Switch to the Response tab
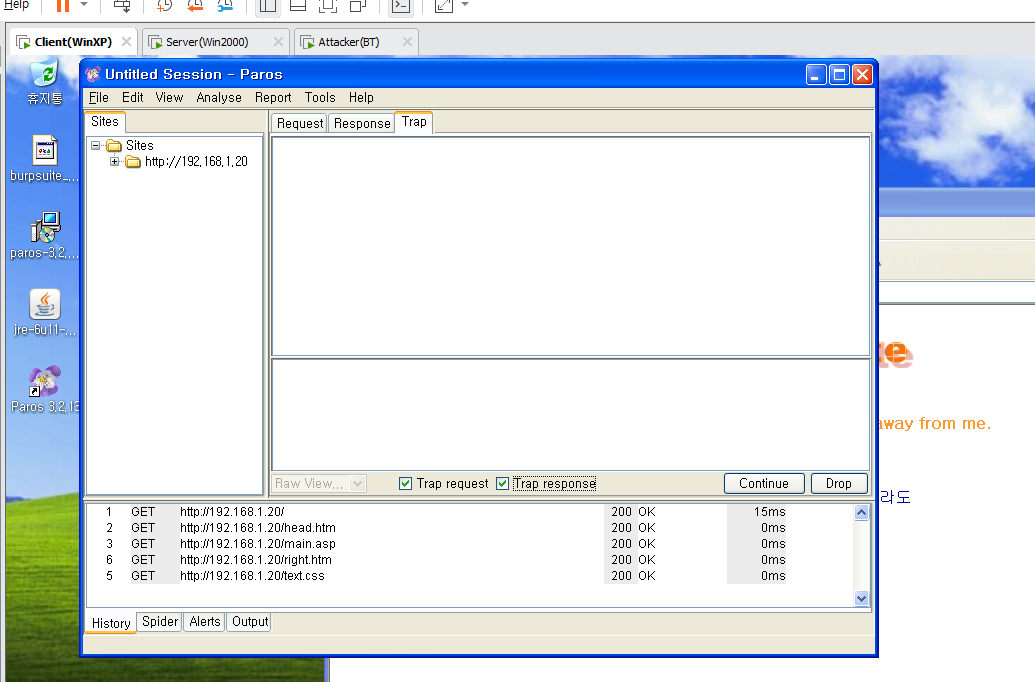Image resolution: width=1035 pixels, height=682 pixels. click(362, 123)
